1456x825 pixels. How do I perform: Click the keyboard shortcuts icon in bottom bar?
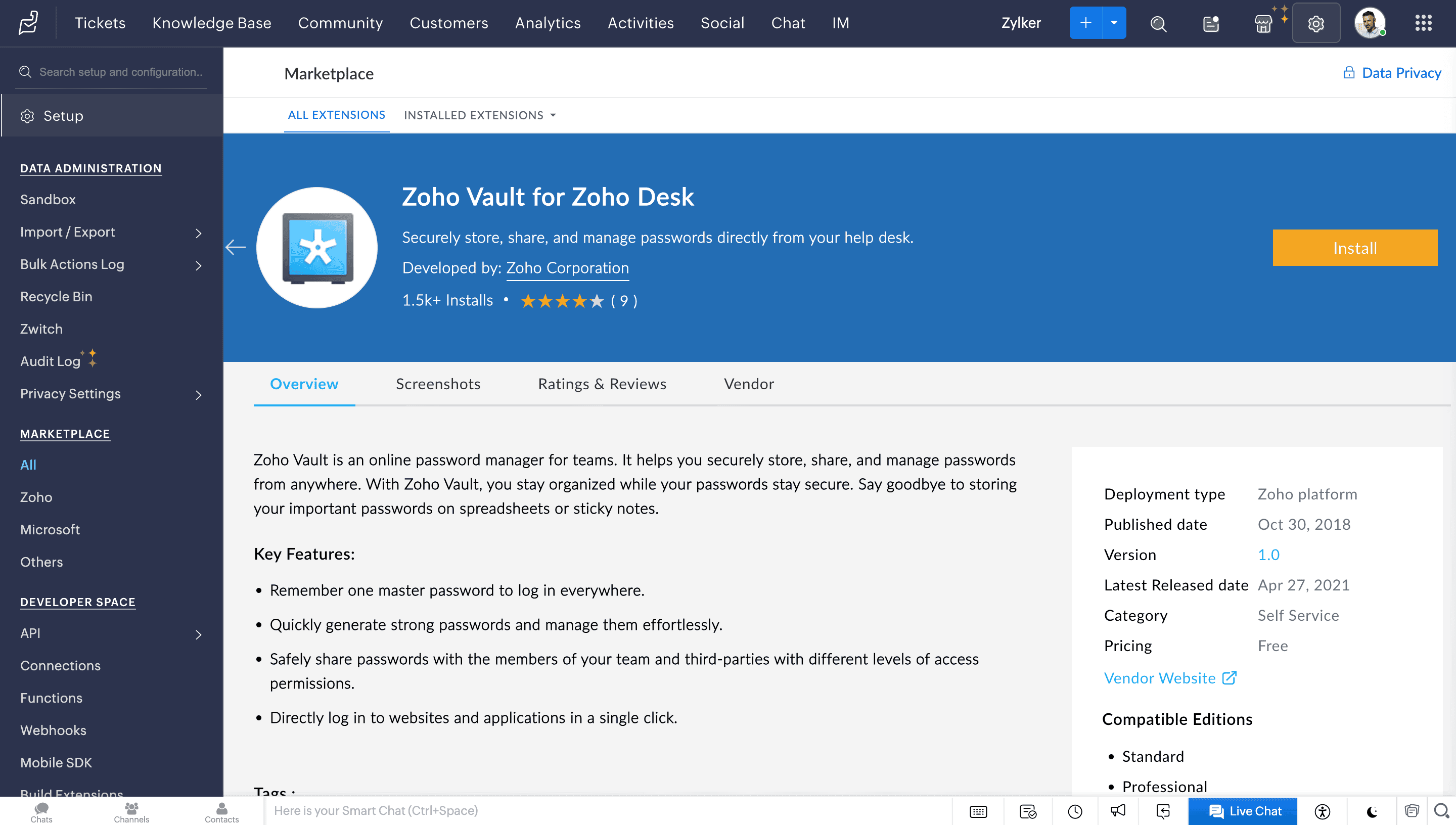[x=978, y=811]
